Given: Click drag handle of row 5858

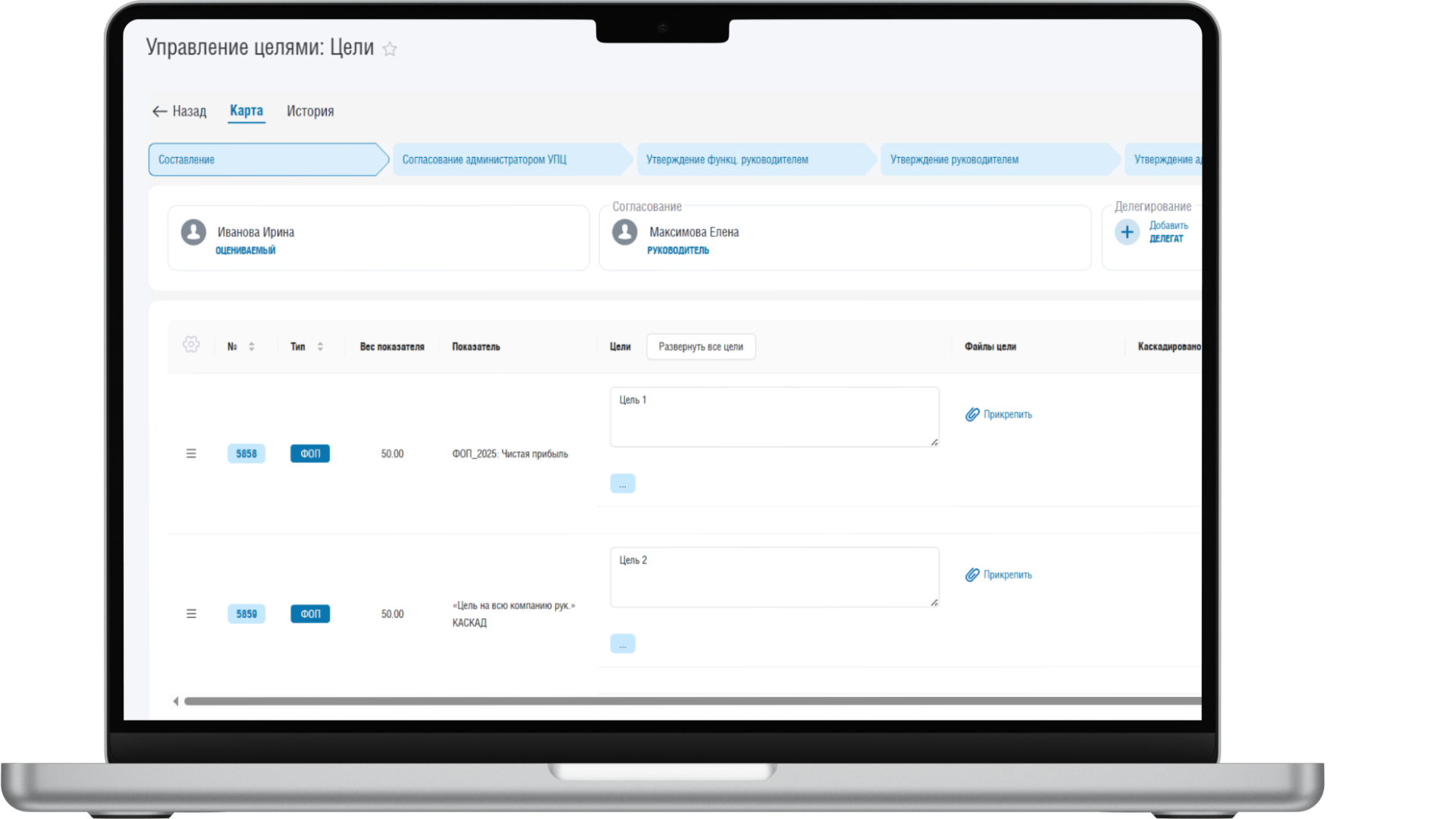Looking at the screenshot, I should 191,453.
